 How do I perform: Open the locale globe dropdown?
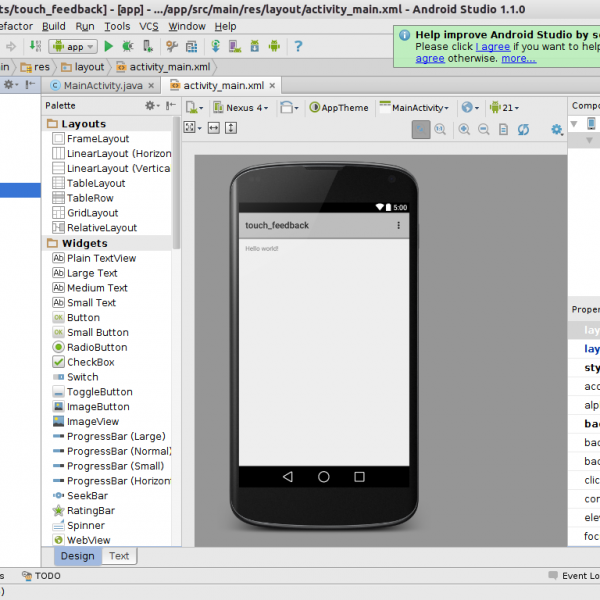pos(470,108)
